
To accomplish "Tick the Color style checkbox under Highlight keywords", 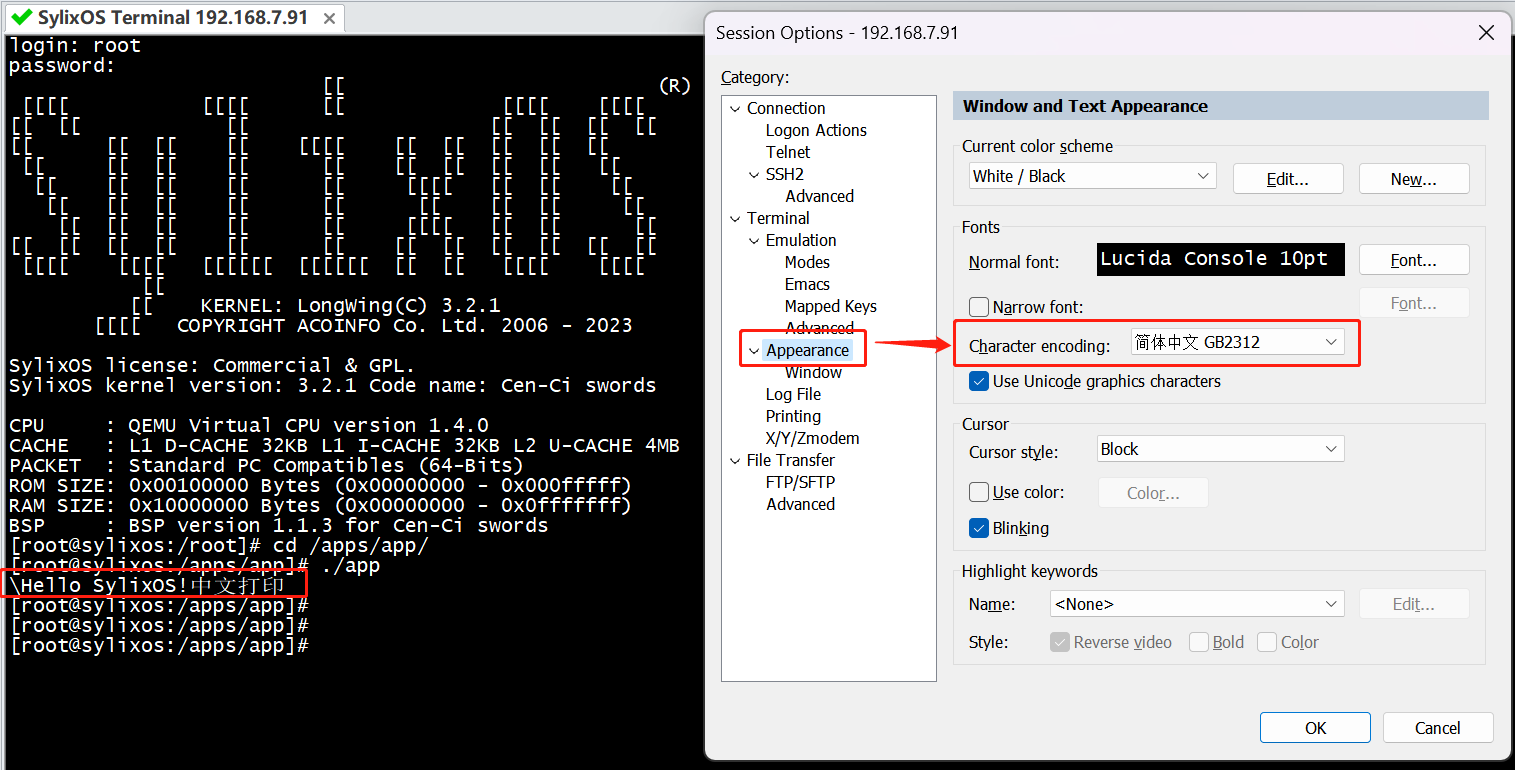I will tap(1267, 642).
